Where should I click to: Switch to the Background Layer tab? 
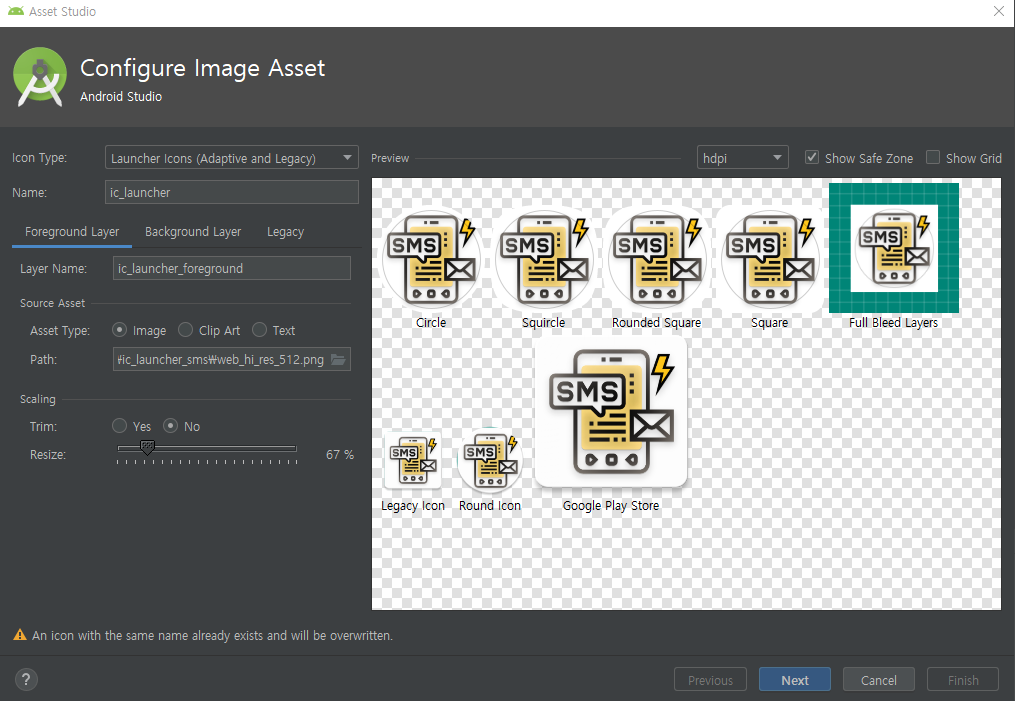tap(193, 232)
